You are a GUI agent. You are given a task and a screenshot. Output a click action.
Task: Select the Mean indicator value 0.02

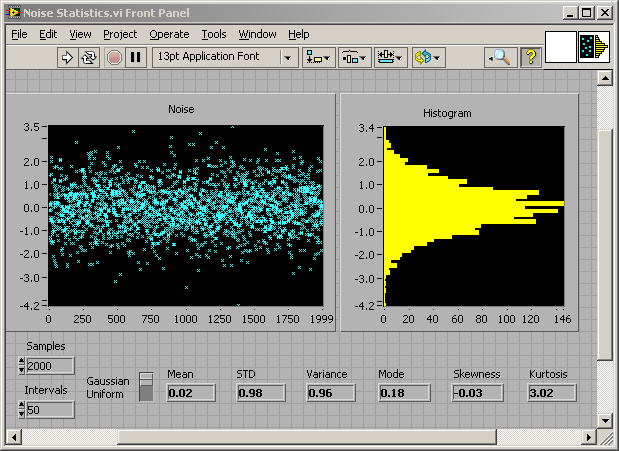point(191,393)
